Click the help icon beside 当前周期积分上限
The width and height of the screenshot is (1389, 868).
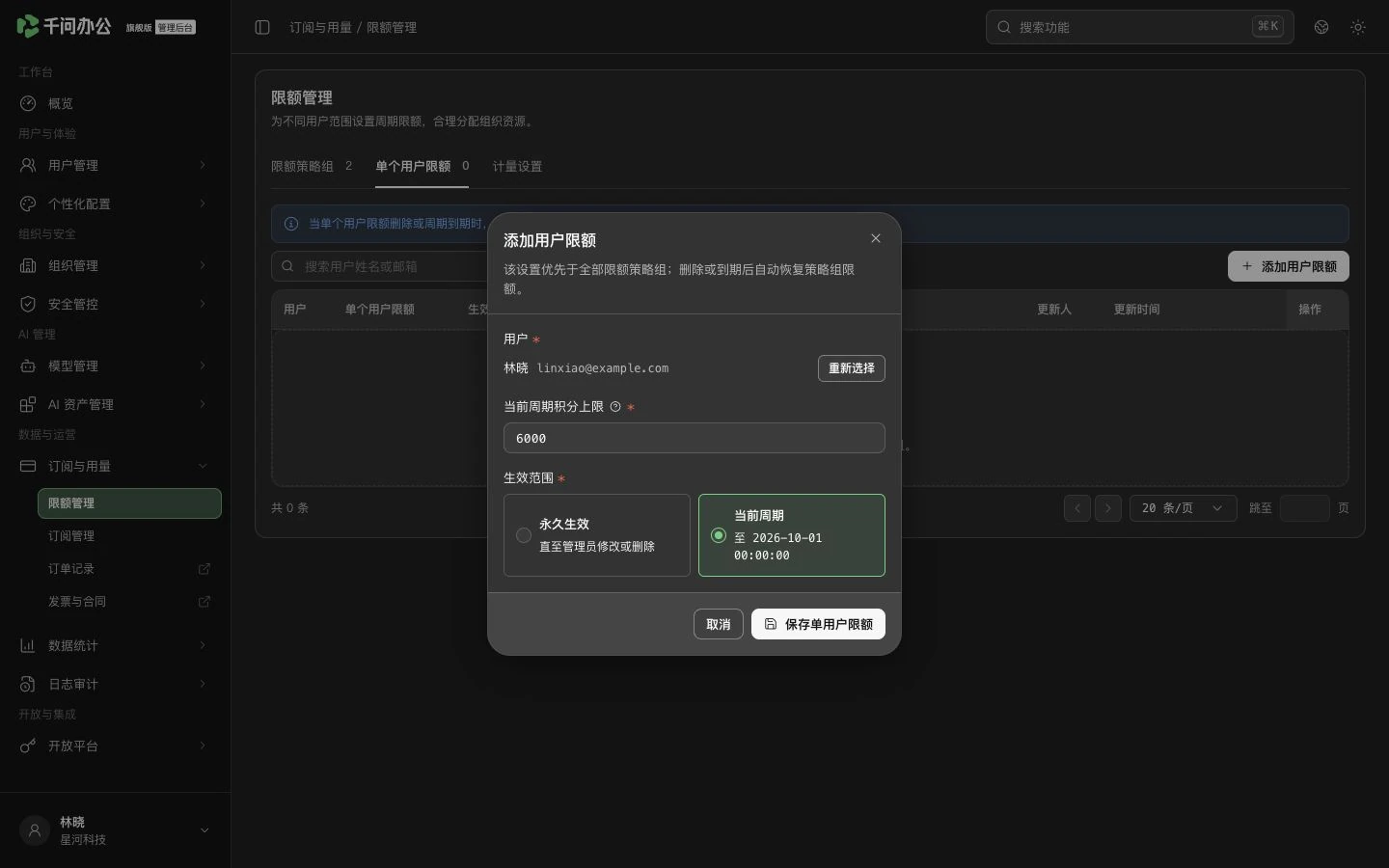615,407
